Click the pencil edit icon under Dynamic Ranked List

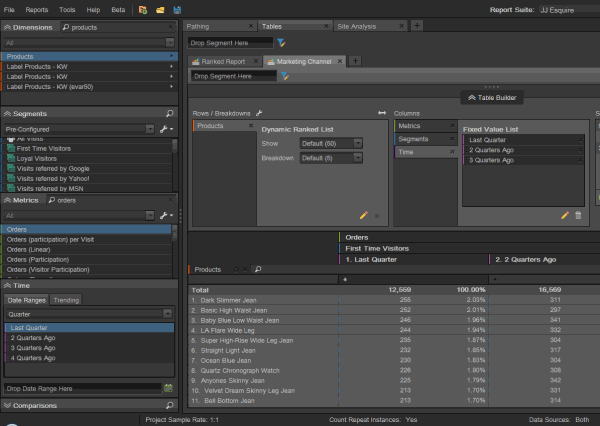pos(364,215)
